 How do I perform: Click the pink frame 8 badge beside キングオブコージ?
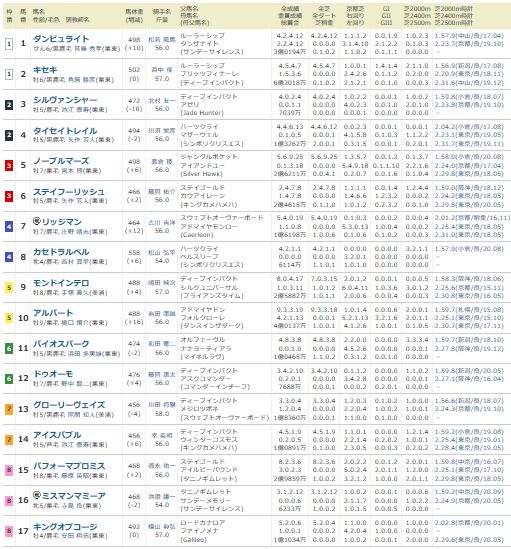click(9, 531)
